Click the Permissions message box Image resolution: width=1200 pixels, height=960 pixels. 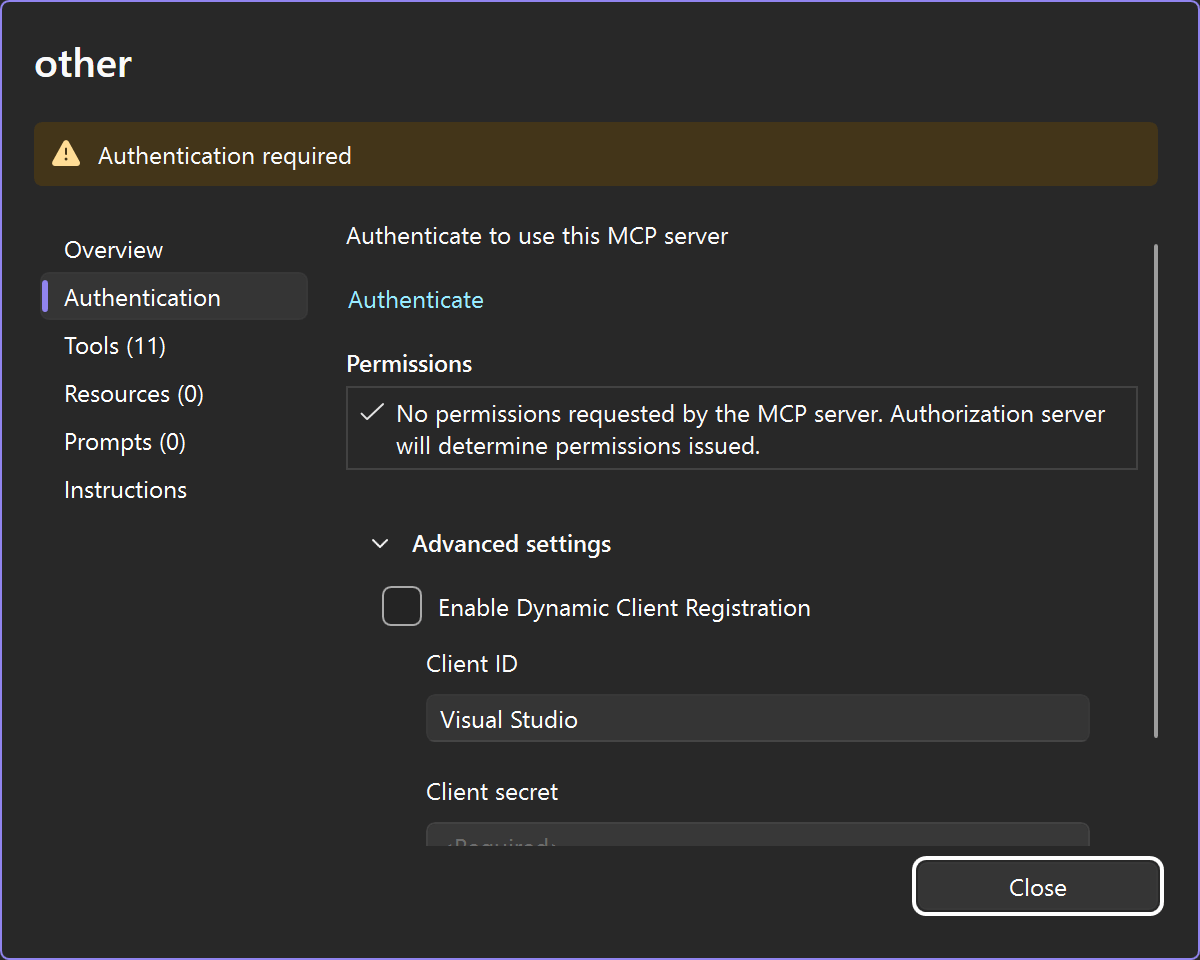point(741,429)
